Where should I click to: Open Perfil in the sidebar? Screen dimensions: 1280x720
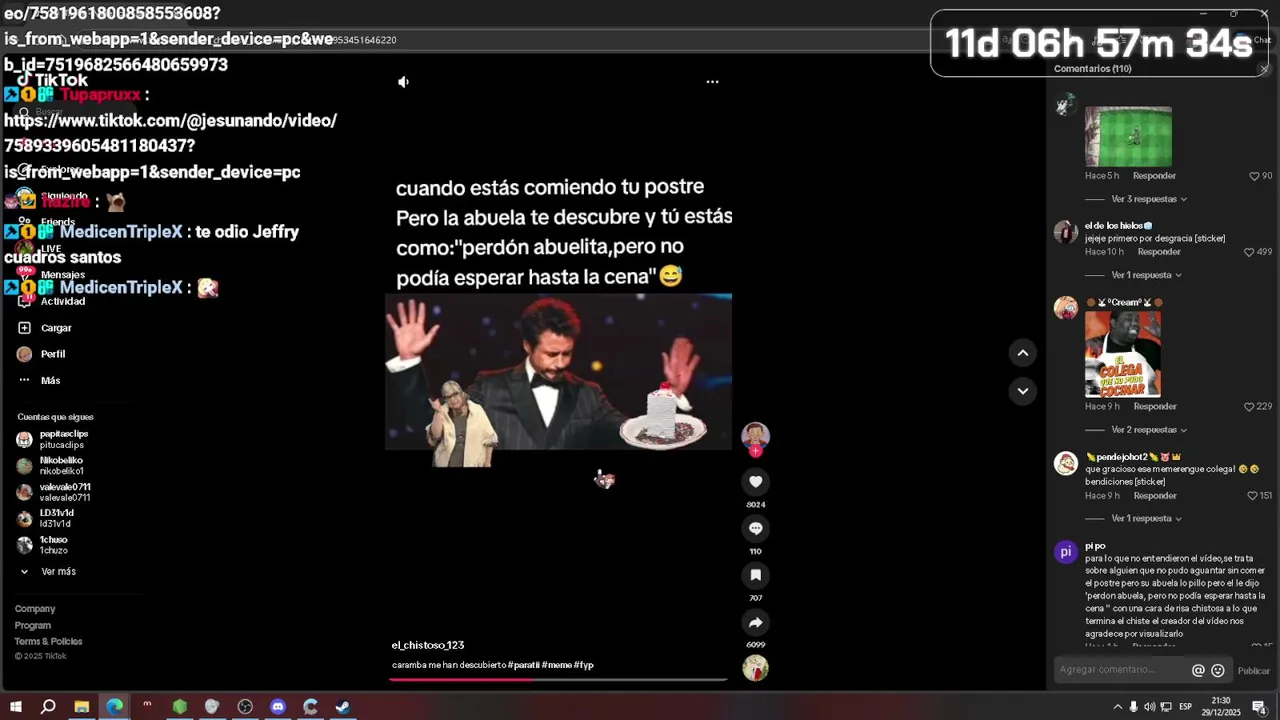point(42,354)
